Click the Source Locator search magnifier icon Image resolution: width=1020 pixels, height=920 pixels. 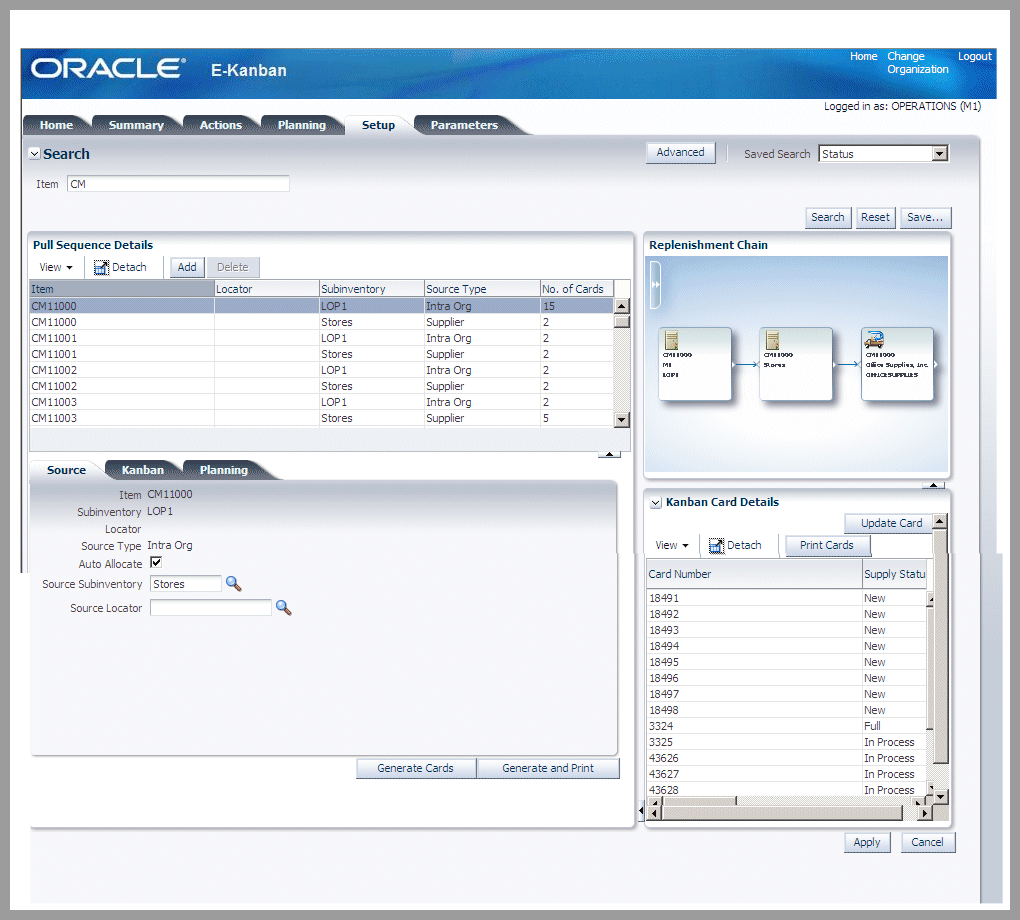coord(284,608)
